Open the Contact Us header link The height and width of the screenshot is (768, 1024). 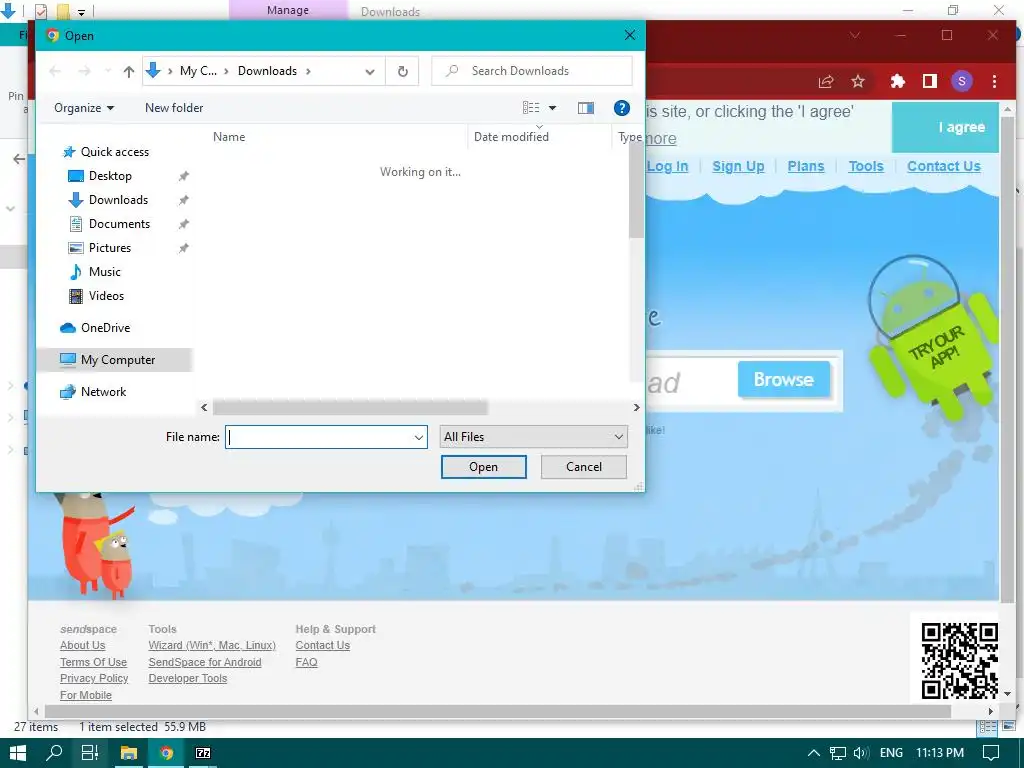tap(944, 167)
